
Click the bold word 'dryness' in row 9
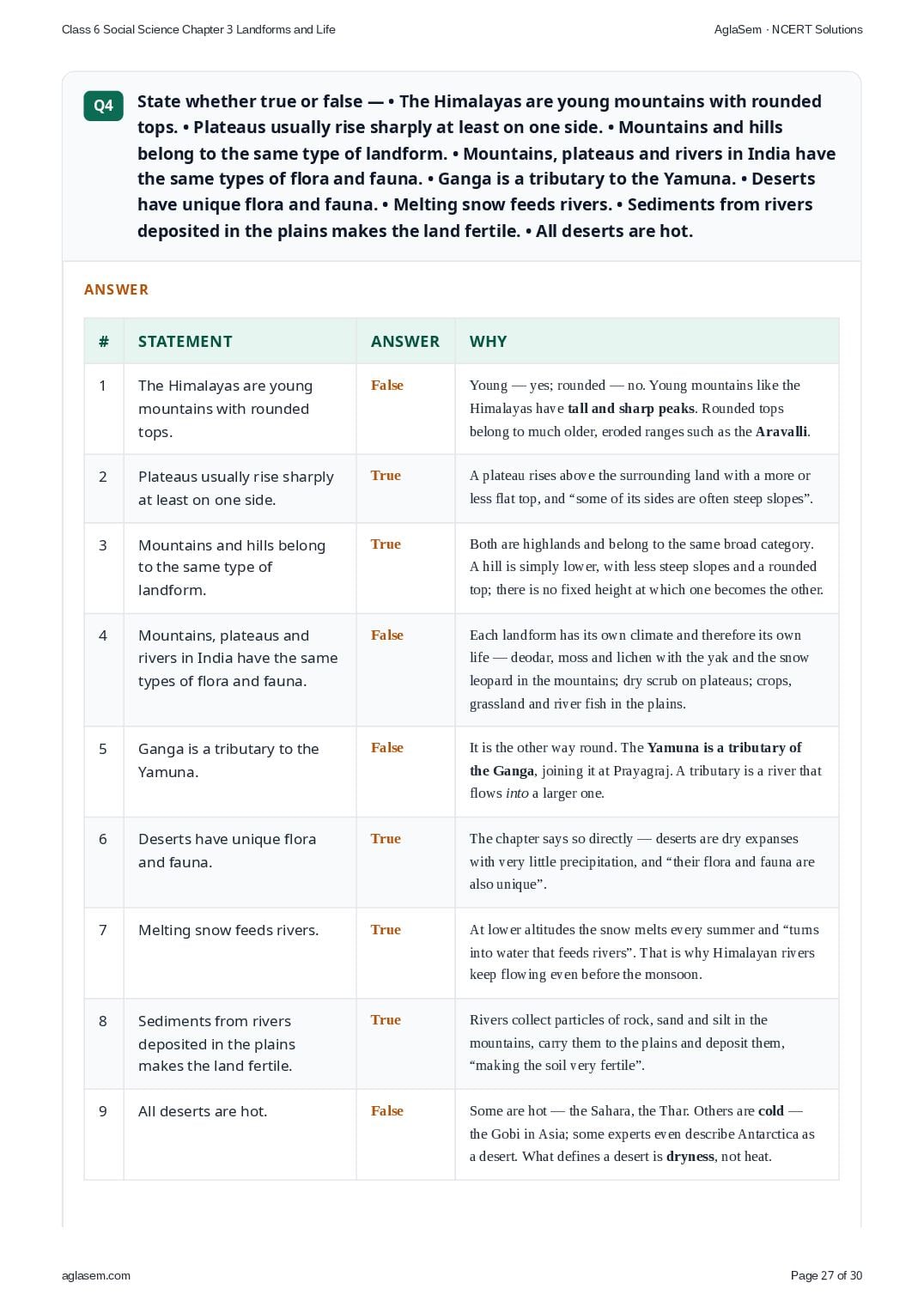pyautogui.click(x=690, y=1156)
